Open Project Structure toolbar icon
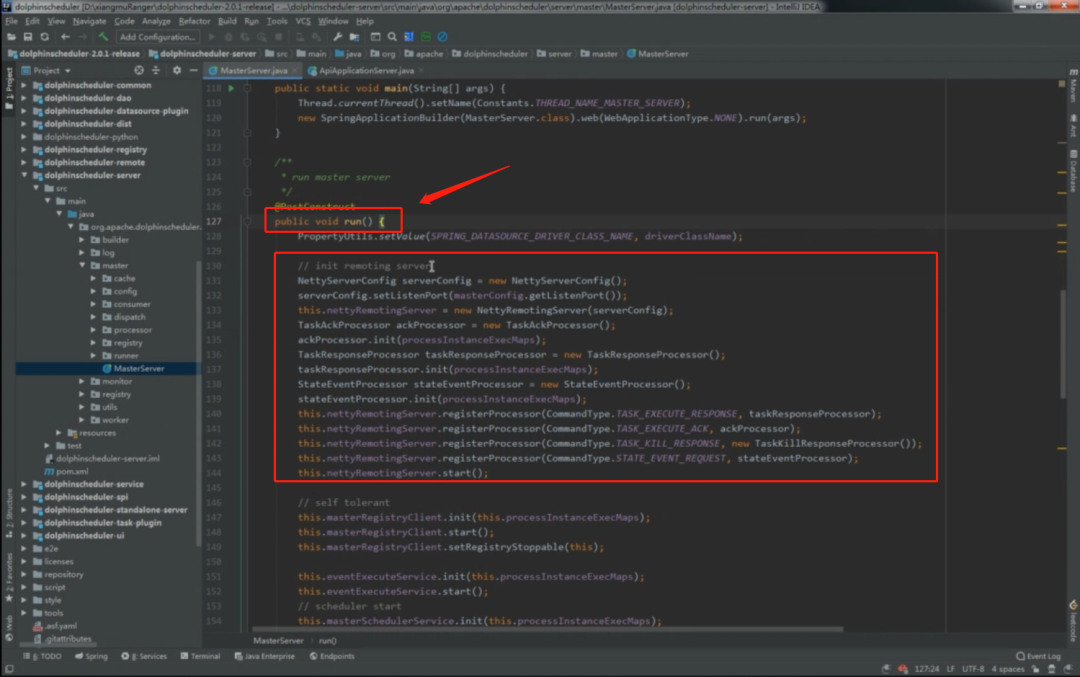 click(x=354, y=37)
